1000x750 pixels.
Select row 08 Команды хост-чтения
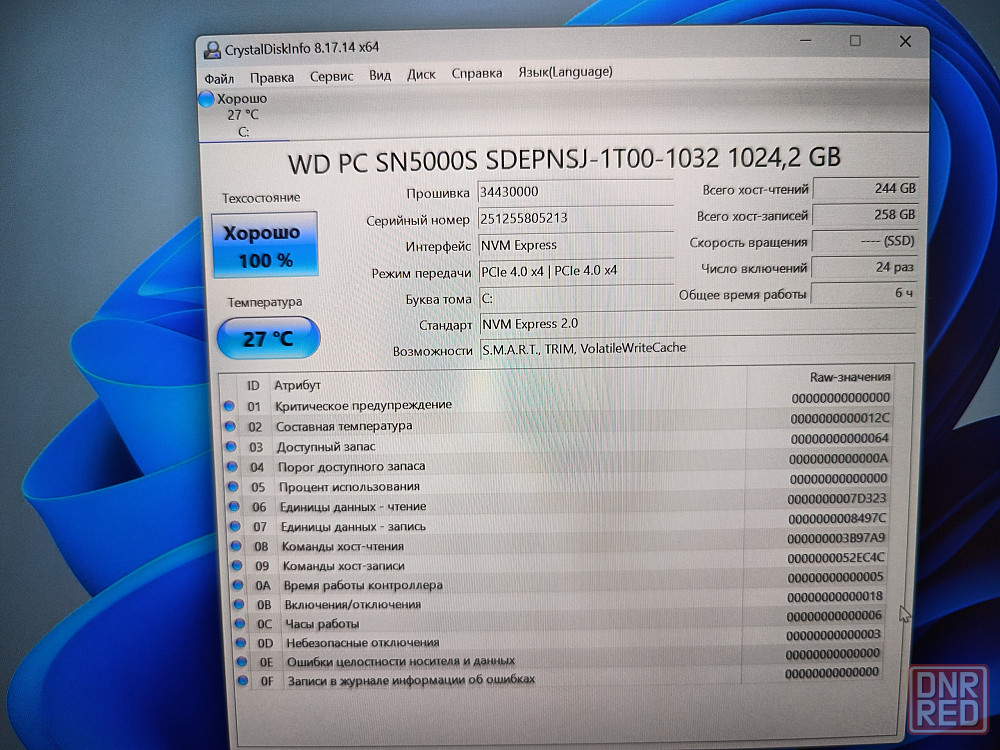pos(557,542)
